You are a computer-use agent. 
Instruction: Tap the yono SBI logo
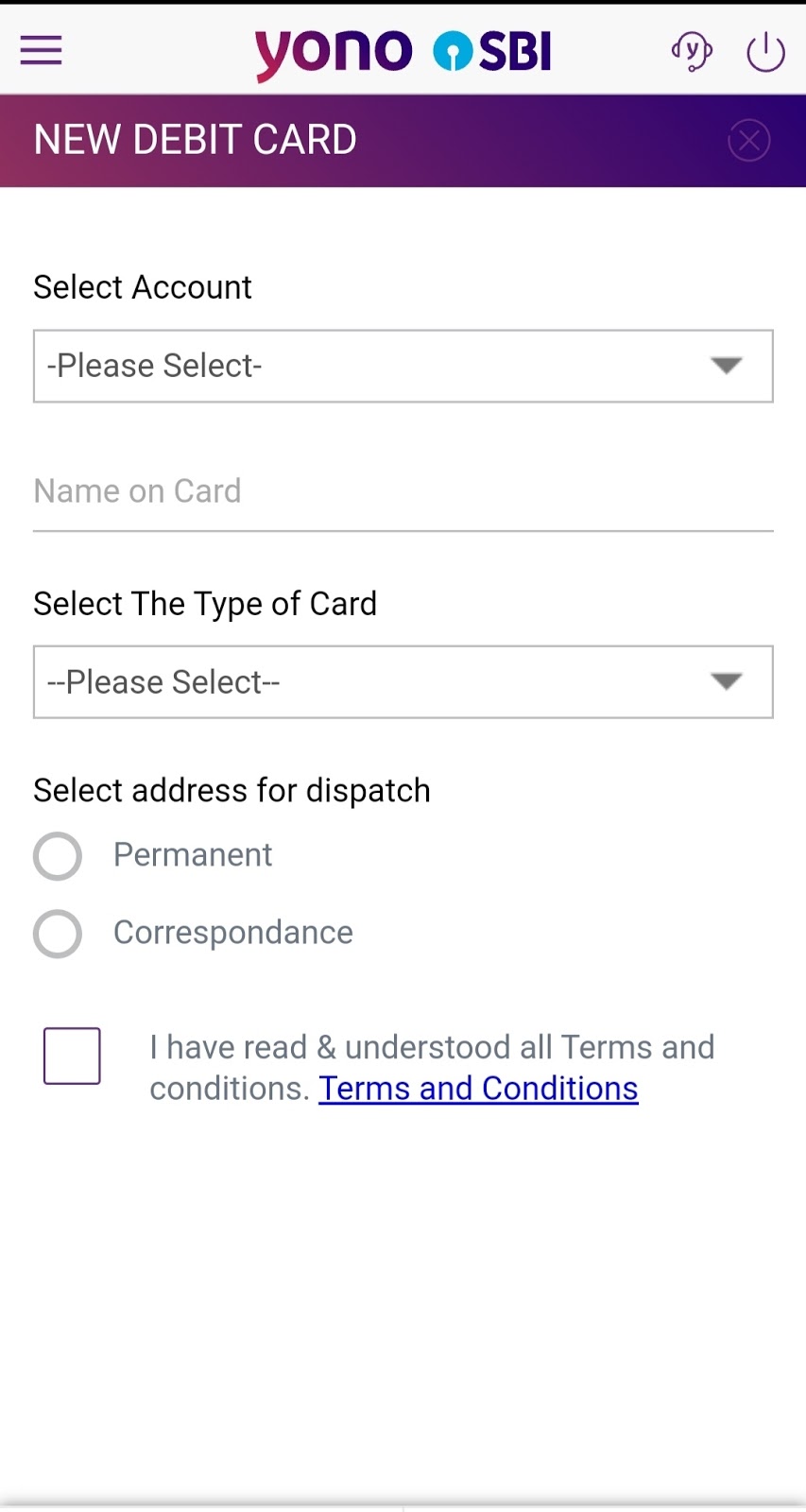point(403,52)
